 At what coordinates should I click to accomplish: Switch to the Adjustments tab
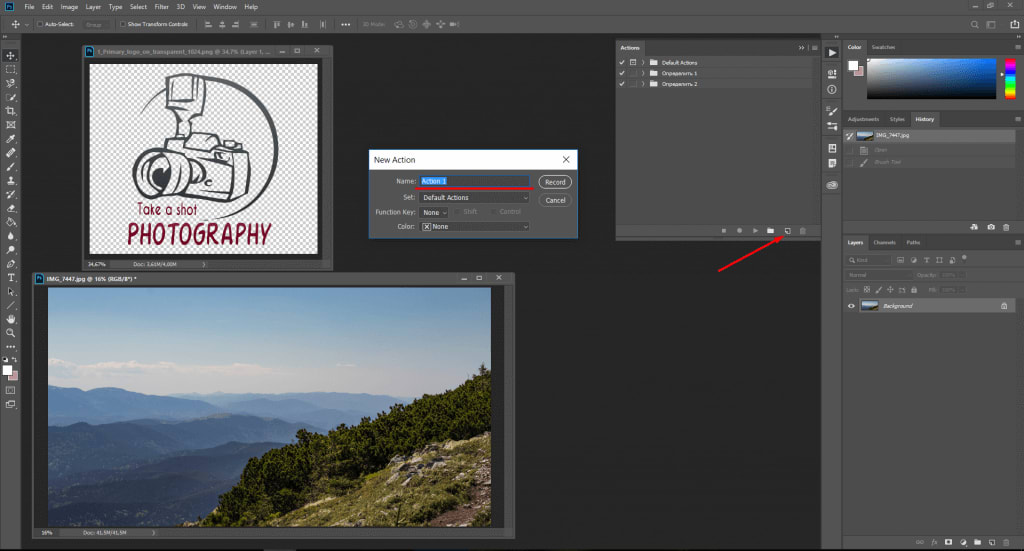(x=863, y=119)
